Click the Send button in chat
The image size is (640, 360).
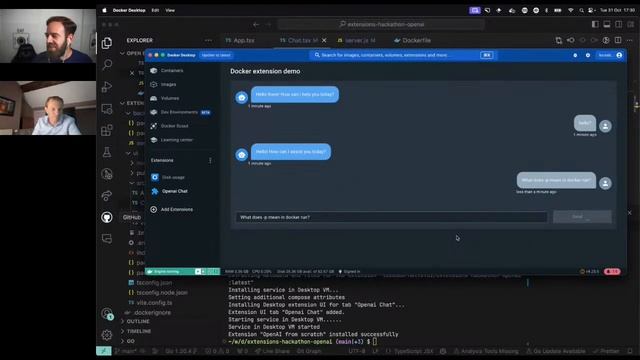pyautogui.click(x=582, y=217)
